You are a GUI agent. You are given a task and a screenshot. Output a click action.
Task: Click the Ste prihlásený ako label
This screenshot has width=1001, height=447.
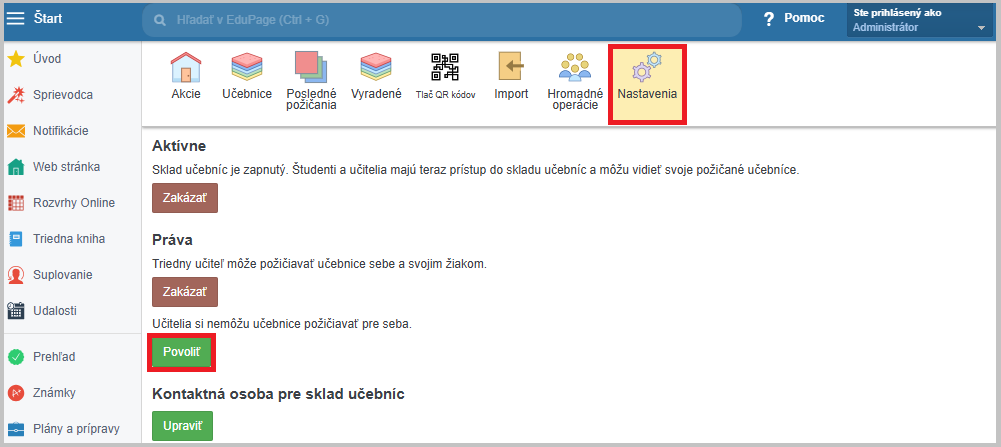897,13
